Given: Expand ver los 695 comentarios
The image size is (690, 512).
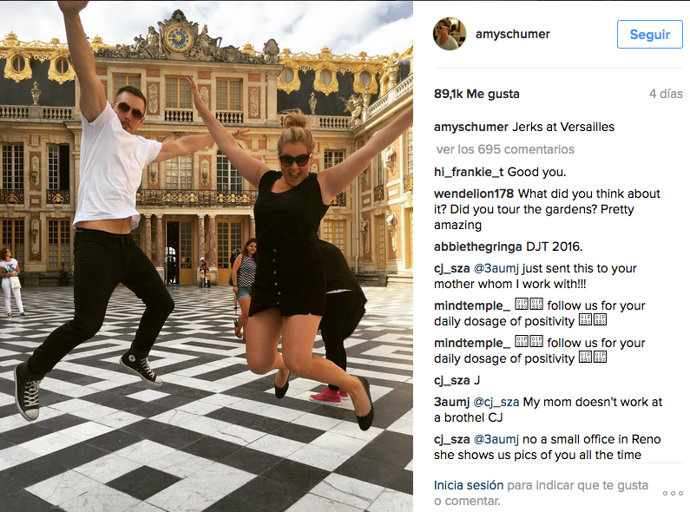Looking at the screenshot, I should coord(505,150).
